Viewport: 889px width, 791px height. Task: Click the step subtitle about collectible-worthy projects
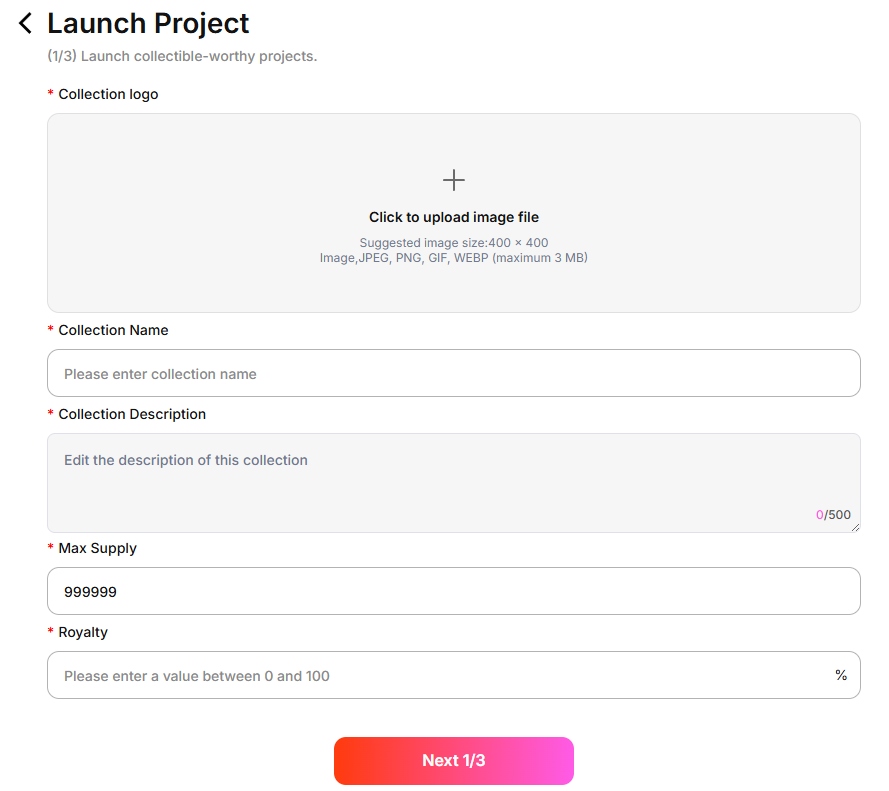coord(182,56)
